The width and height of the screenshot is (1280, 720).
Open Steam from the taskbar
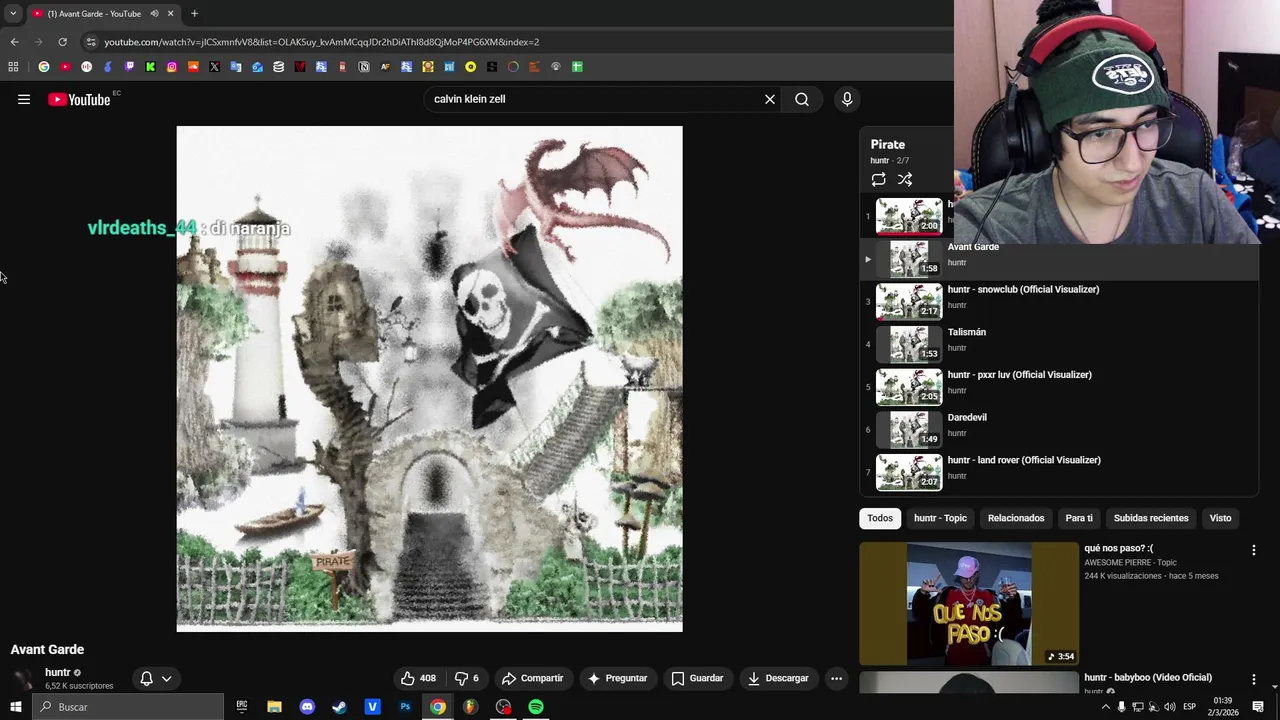coord(340,707)
